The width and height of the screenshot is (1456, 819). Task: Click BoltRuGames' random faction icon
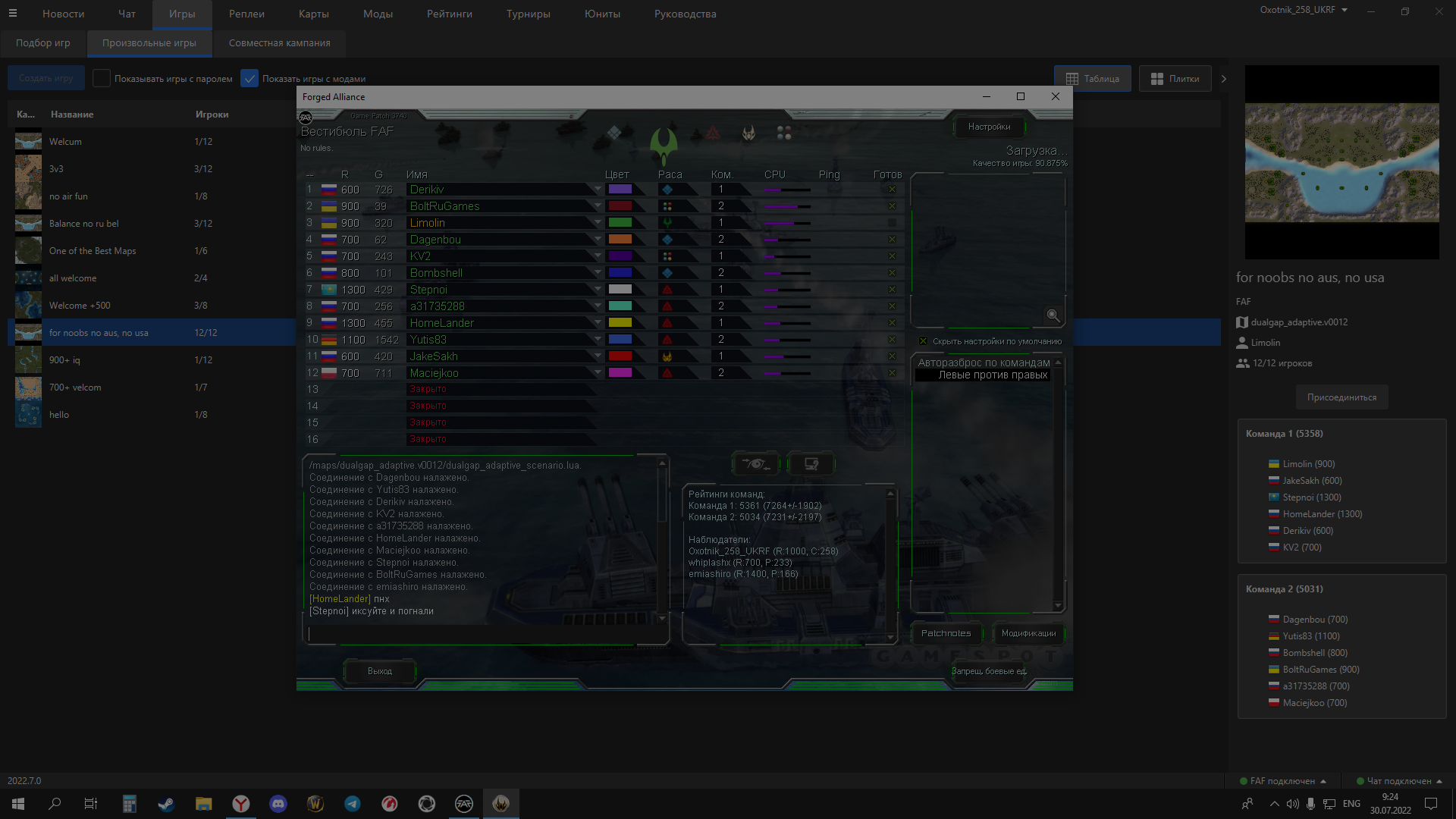coord(667,206)
